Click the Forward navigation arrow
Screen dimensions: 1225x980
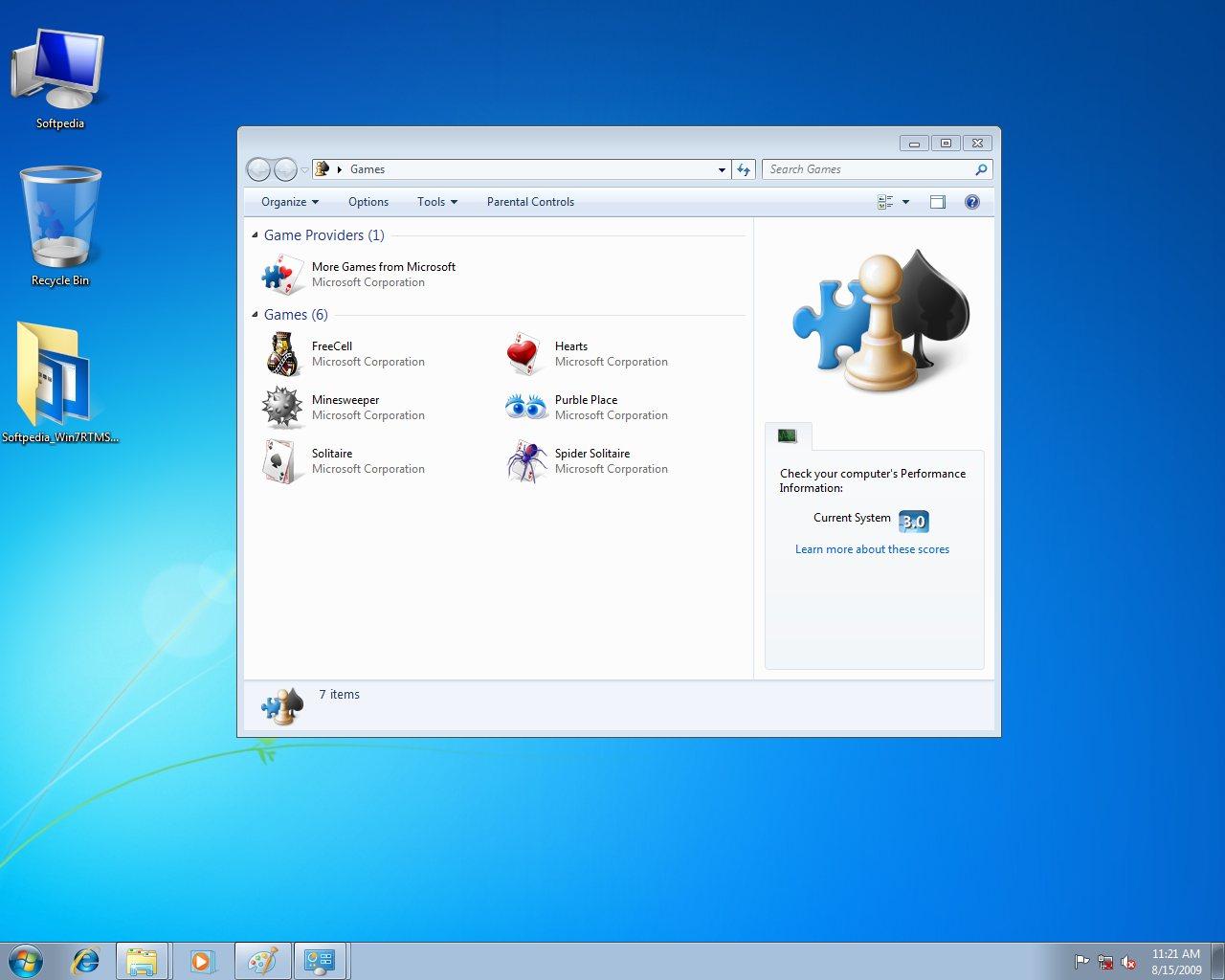click(285, 169)
